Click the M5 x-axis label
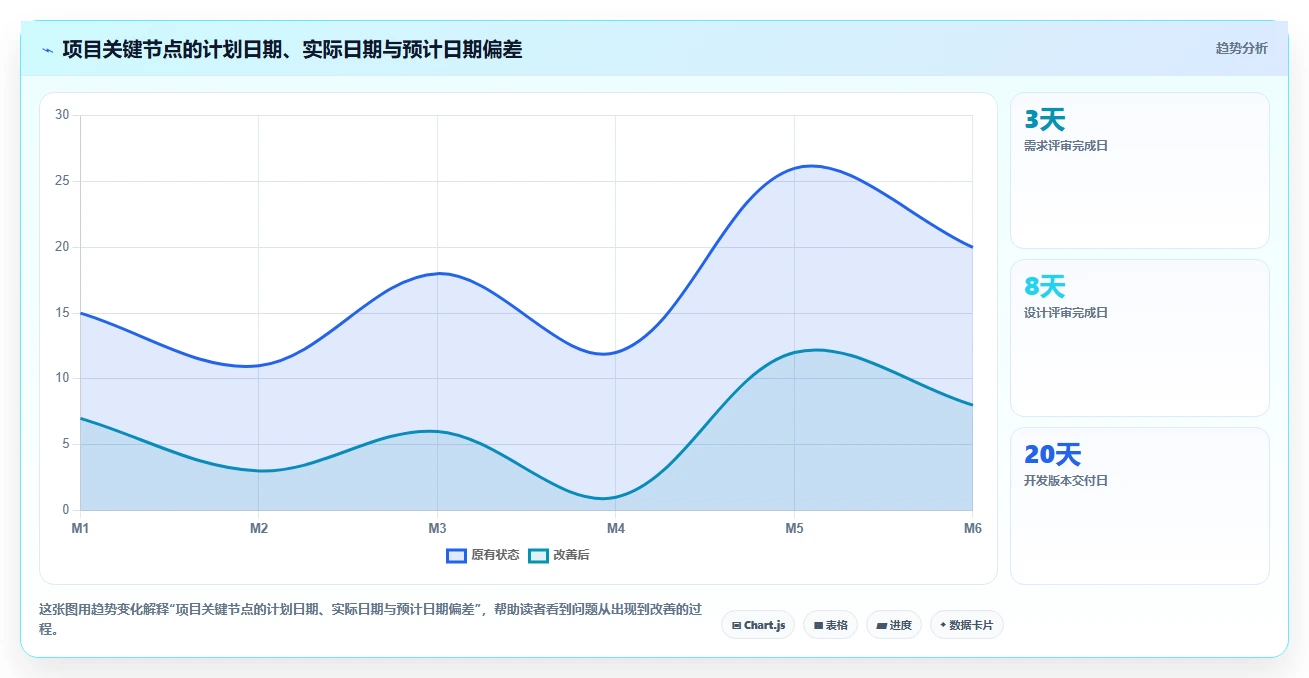This screenshot has width=1309, height=678. coord(794,528)
